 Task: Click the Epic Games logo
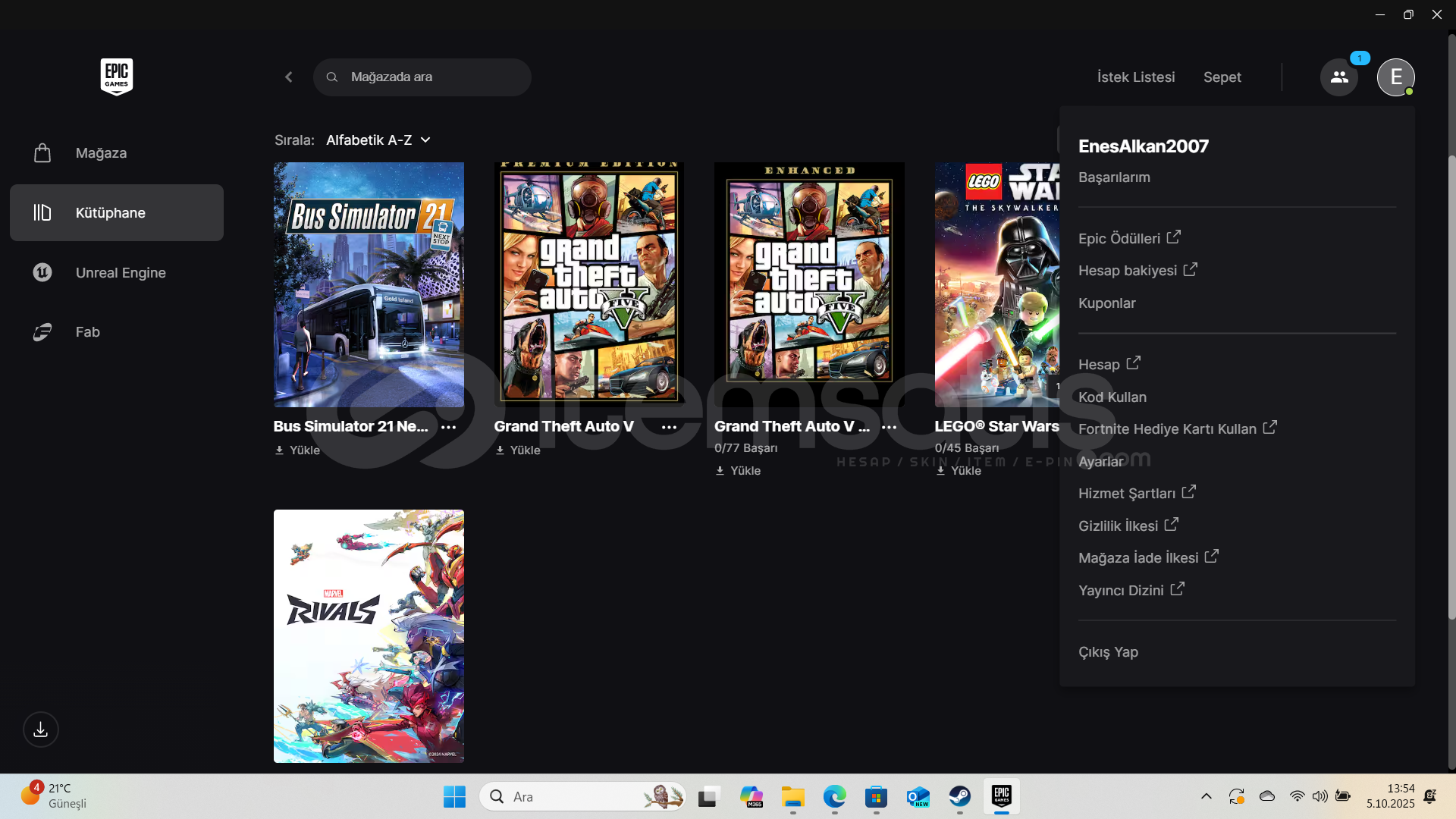point(116,77)
